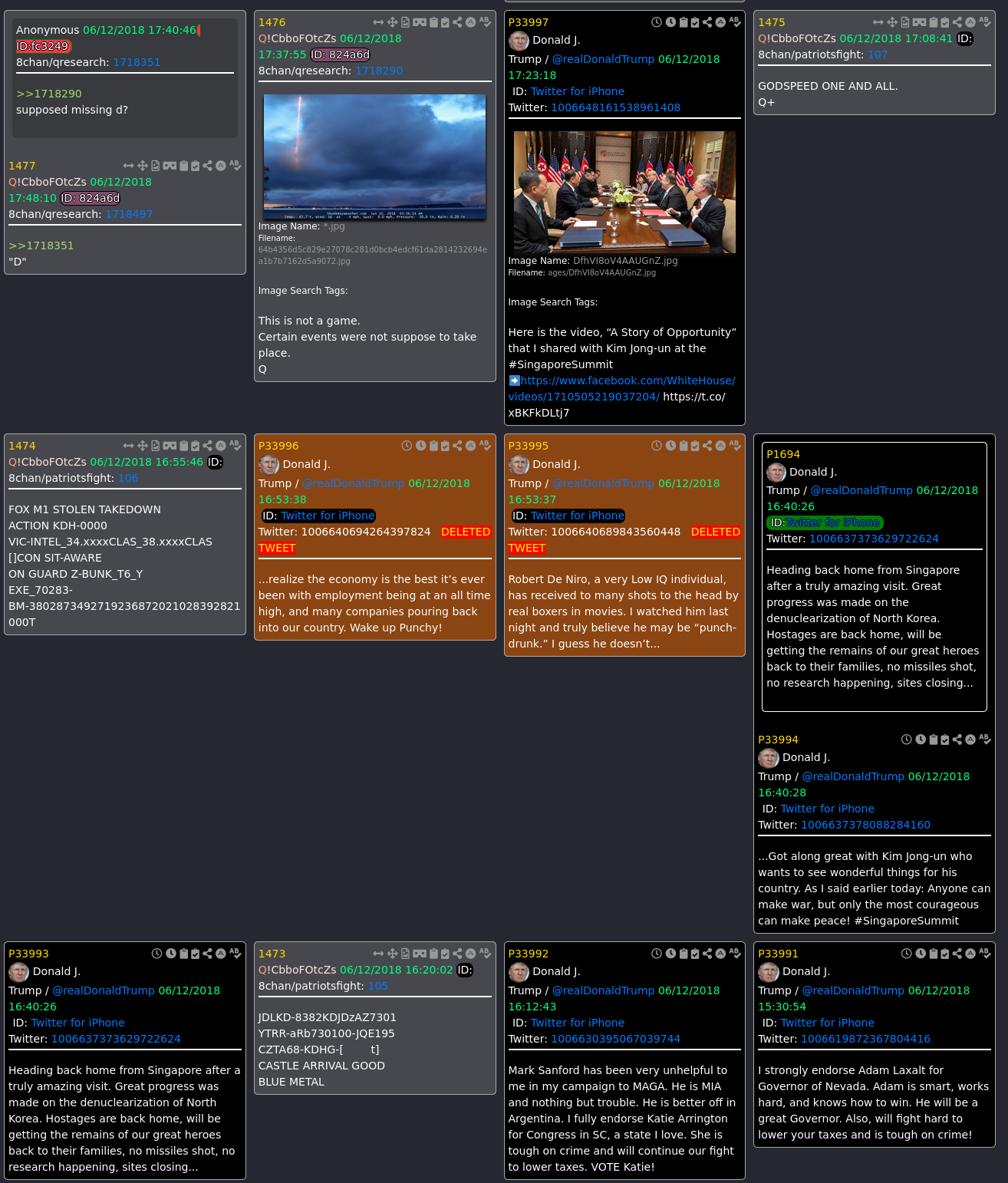Click the widen-post arrows icon on post 1477

128,166
